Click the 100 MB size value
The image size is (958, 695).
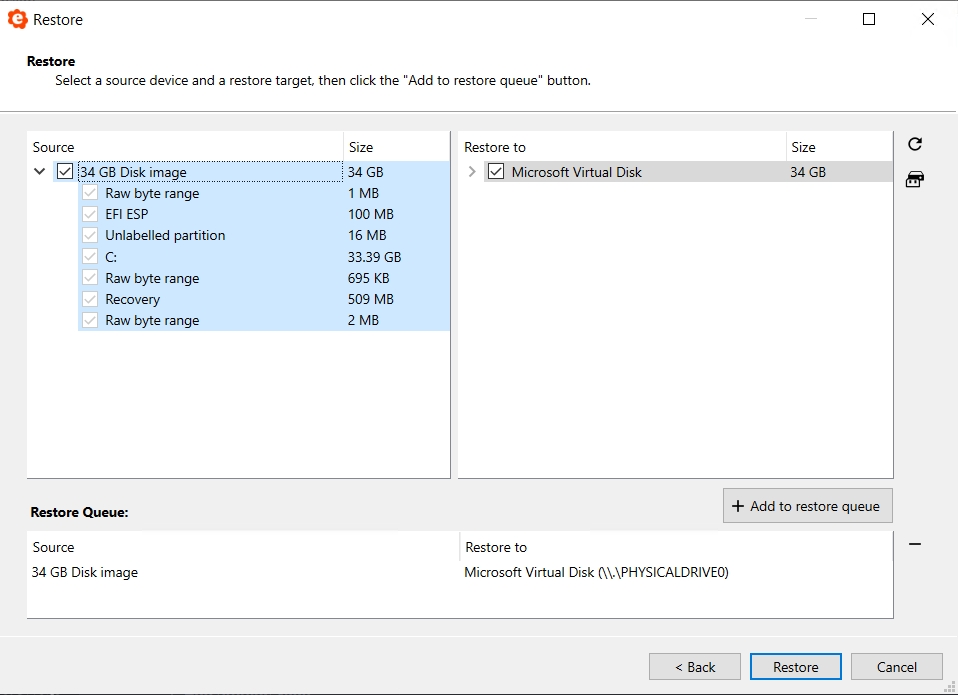pos(371,214)
